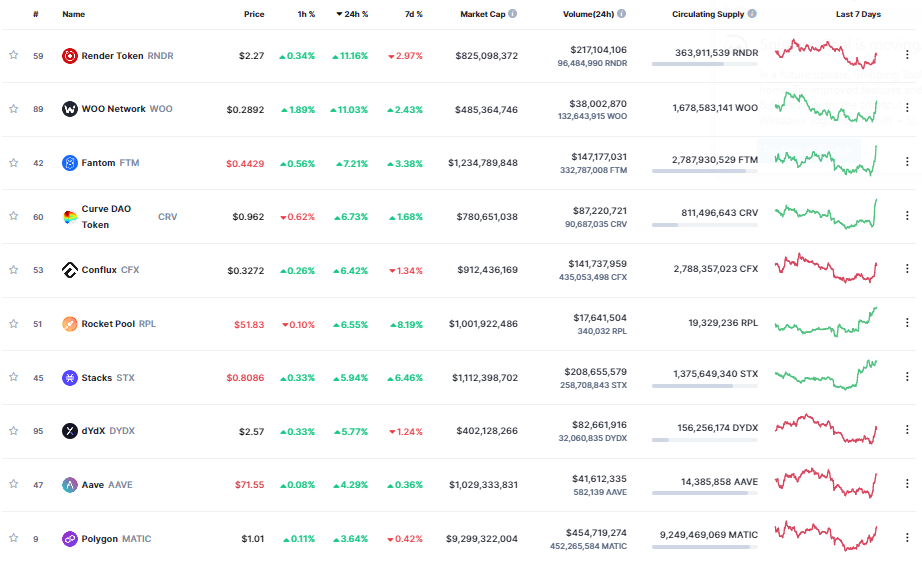
Task: Toggle the Aave watchlist star
Action: click(14, 484)
